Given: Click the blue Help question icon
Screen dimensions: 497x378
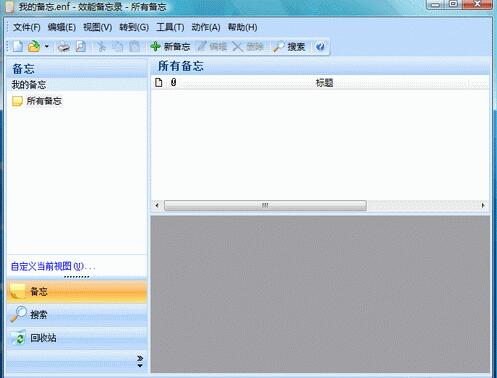Looking at the screenshot, I should pyautogui.click(x=320, y=47).
